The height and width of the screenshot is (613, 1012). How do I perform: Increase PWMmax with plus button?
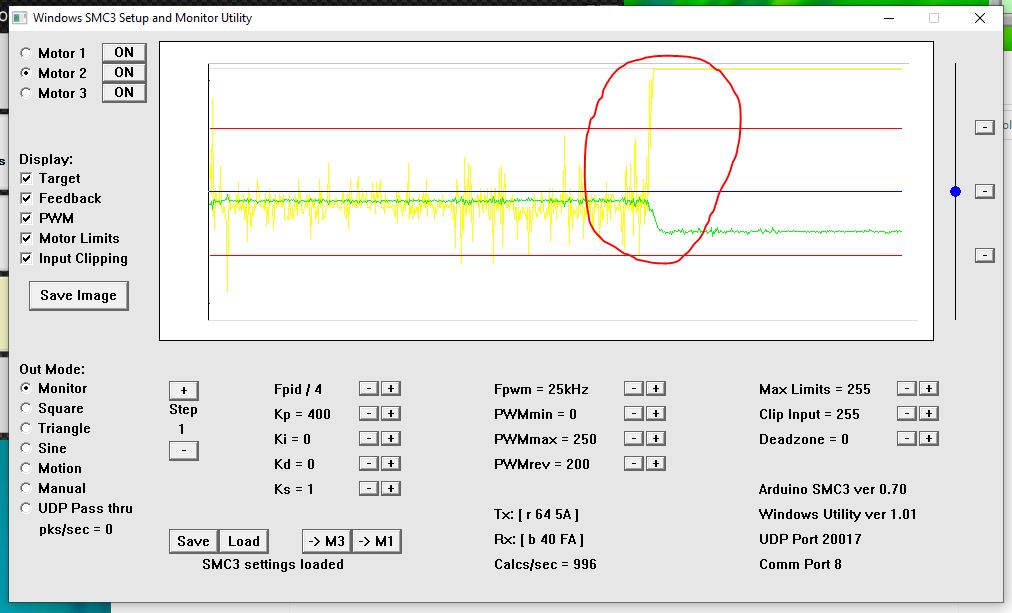point(655,438)
